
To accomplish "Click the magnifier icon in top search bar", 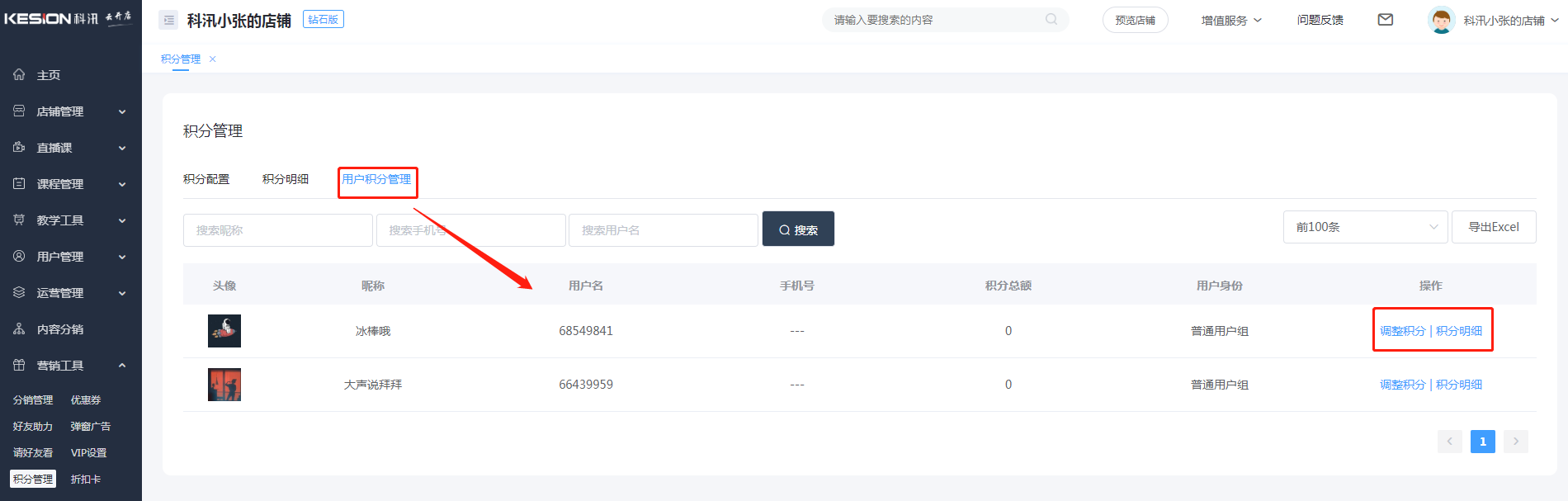I will pyautogui.click(x=1051, y=20).
